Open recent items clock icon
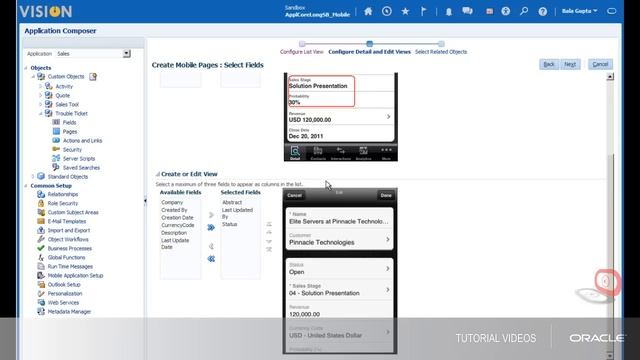 [387, 11]
